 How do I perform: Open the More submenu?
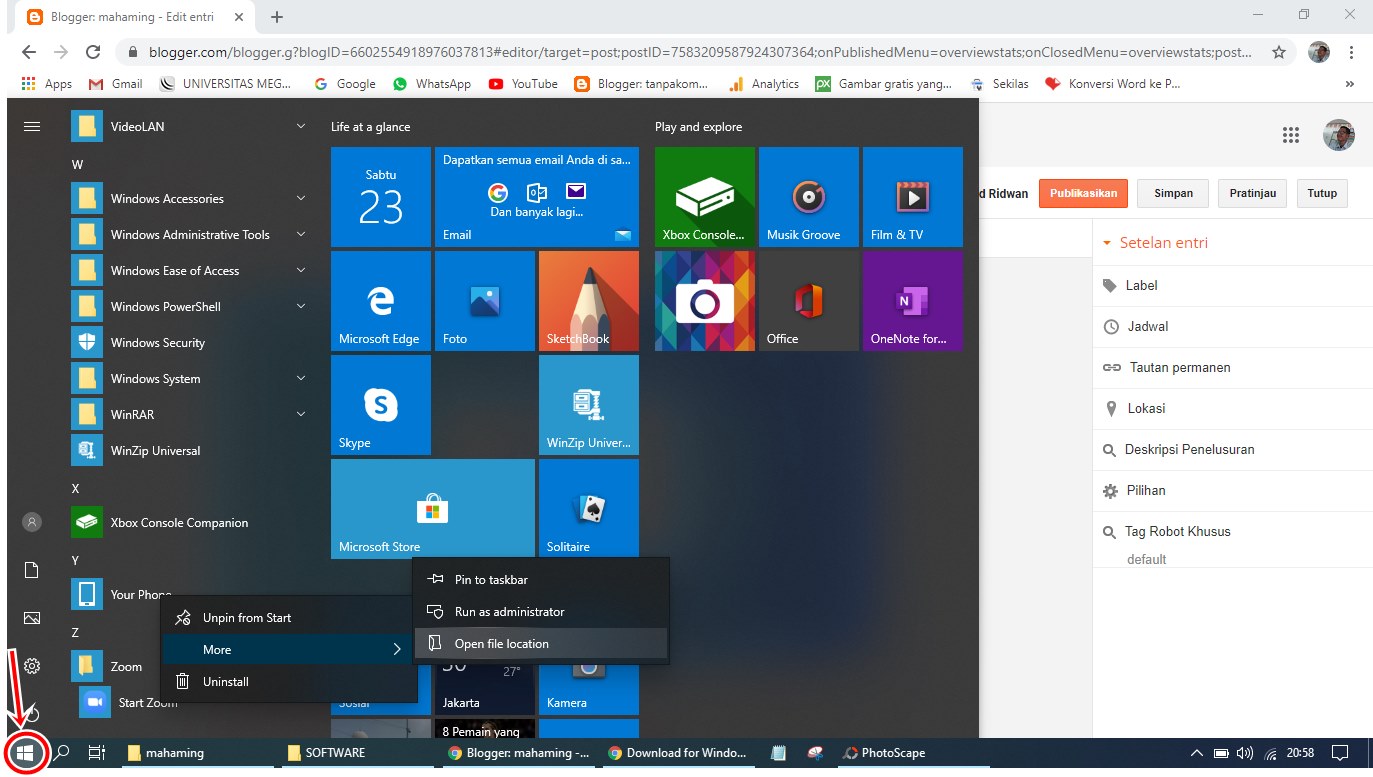288,650
